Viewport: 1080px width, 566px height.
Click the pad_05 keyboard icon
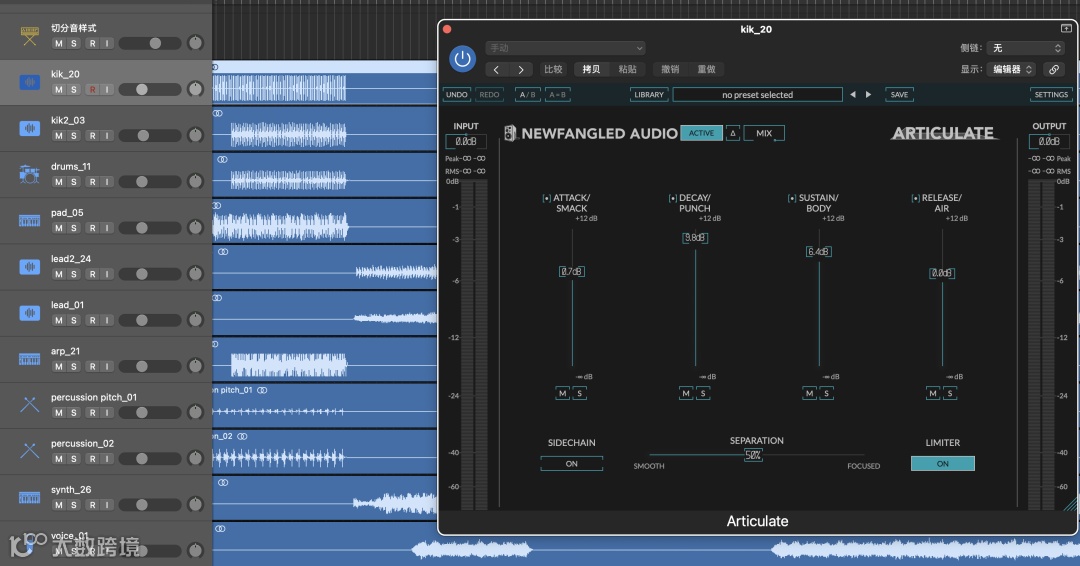click(29, 220)
